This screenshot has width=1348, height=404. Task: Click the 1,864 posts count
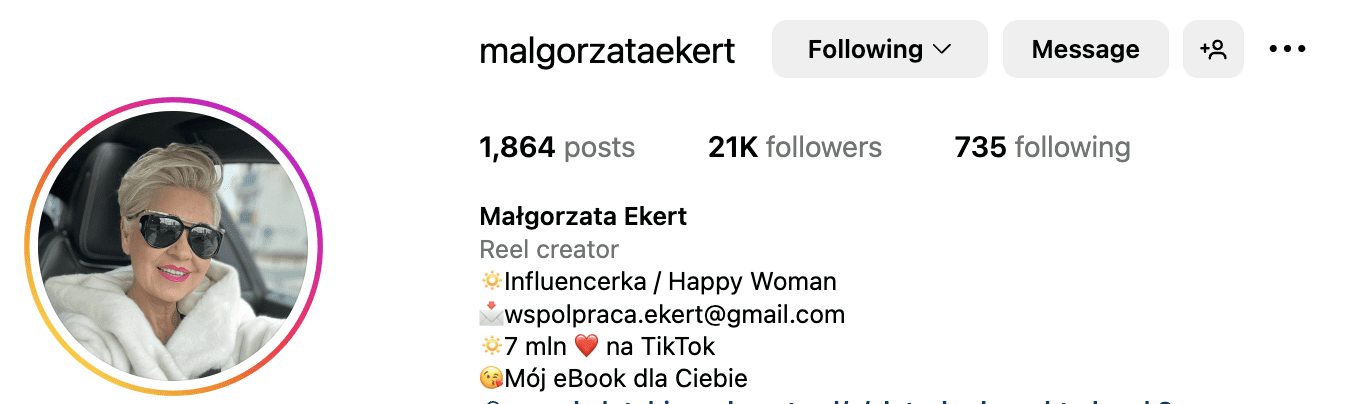557,148
